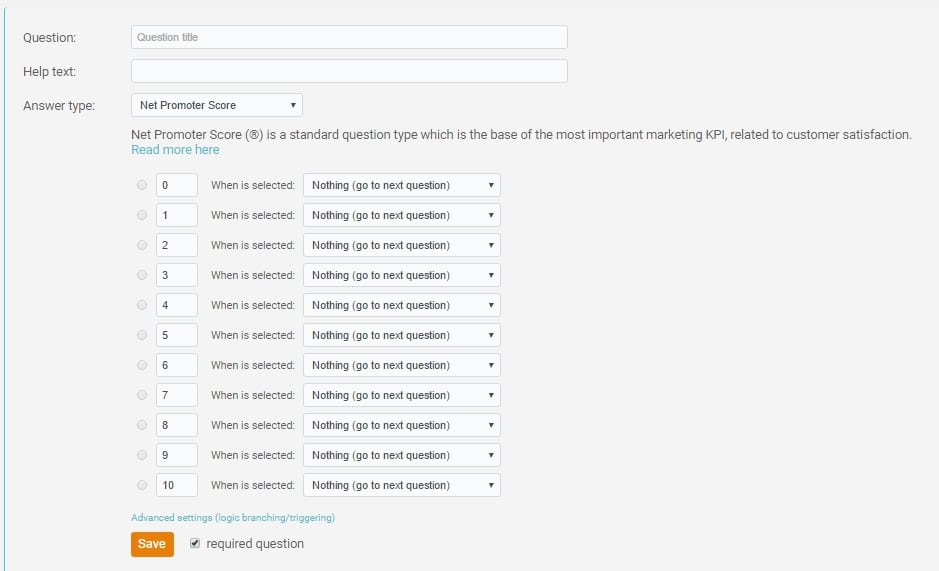Expand the action dropdown for score 0
The image size is (939, 571).
402,185
